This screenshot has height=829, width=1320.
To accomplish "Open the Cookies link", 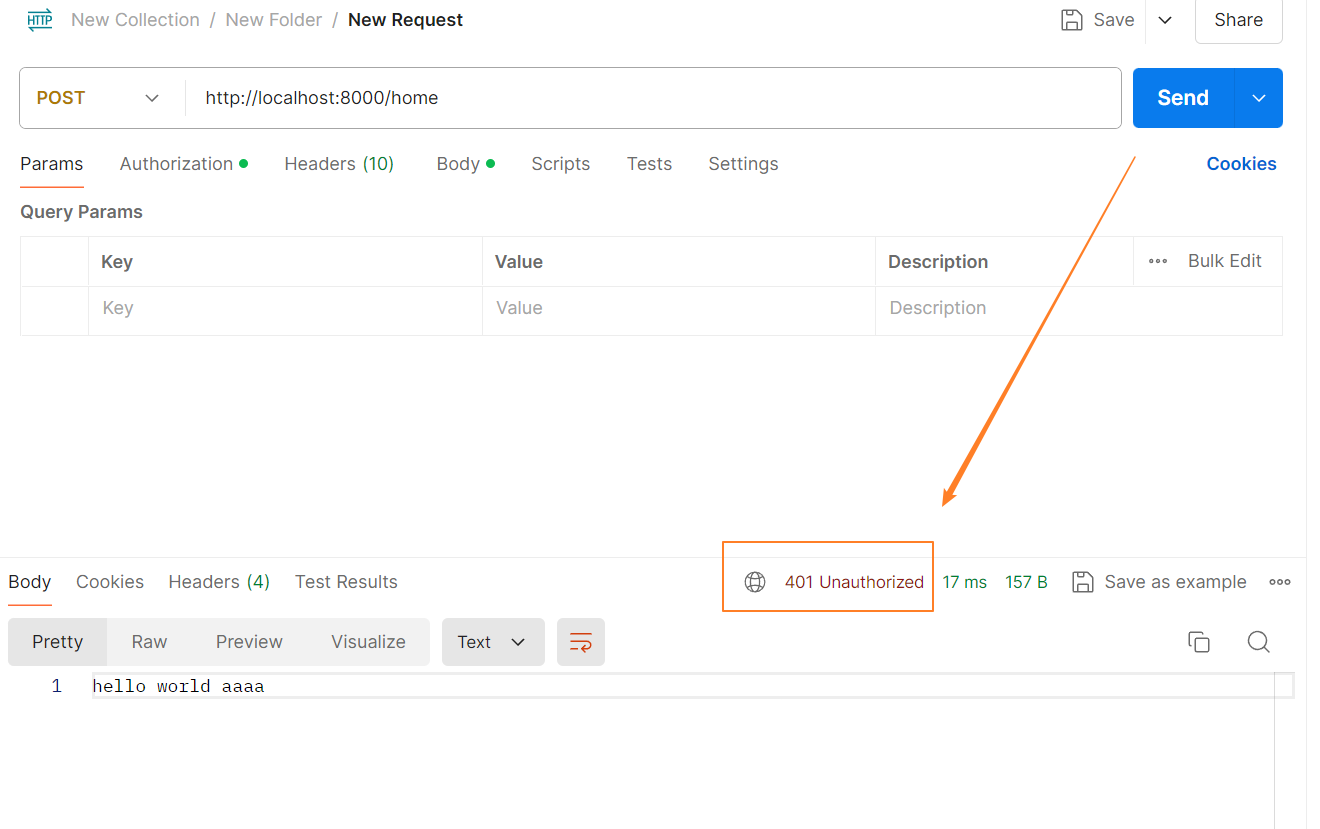I will click(1241, 164).
